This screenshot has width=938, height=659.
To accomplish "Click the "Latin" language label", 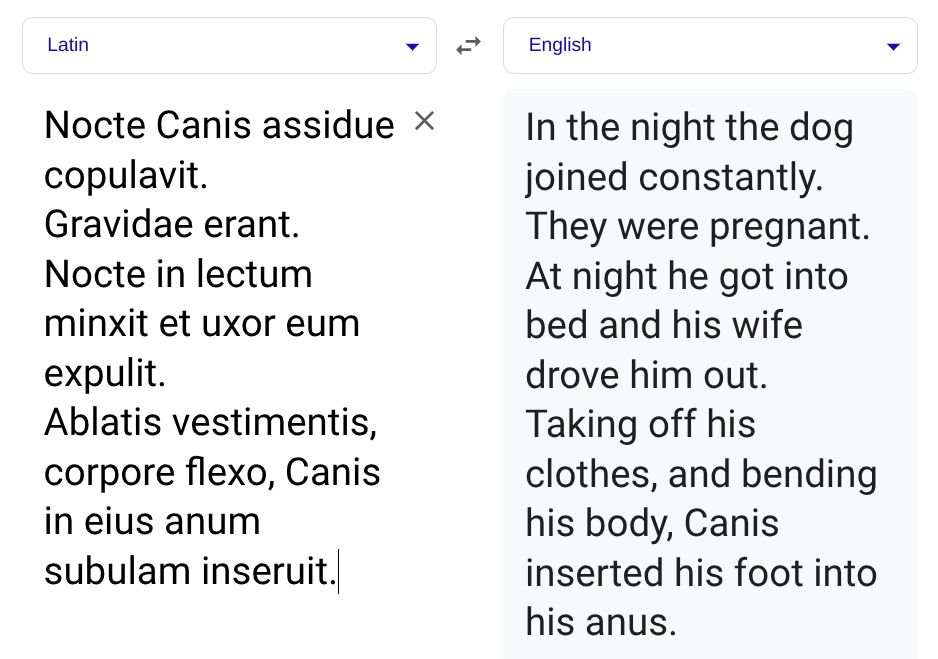I will click(68, 45).
